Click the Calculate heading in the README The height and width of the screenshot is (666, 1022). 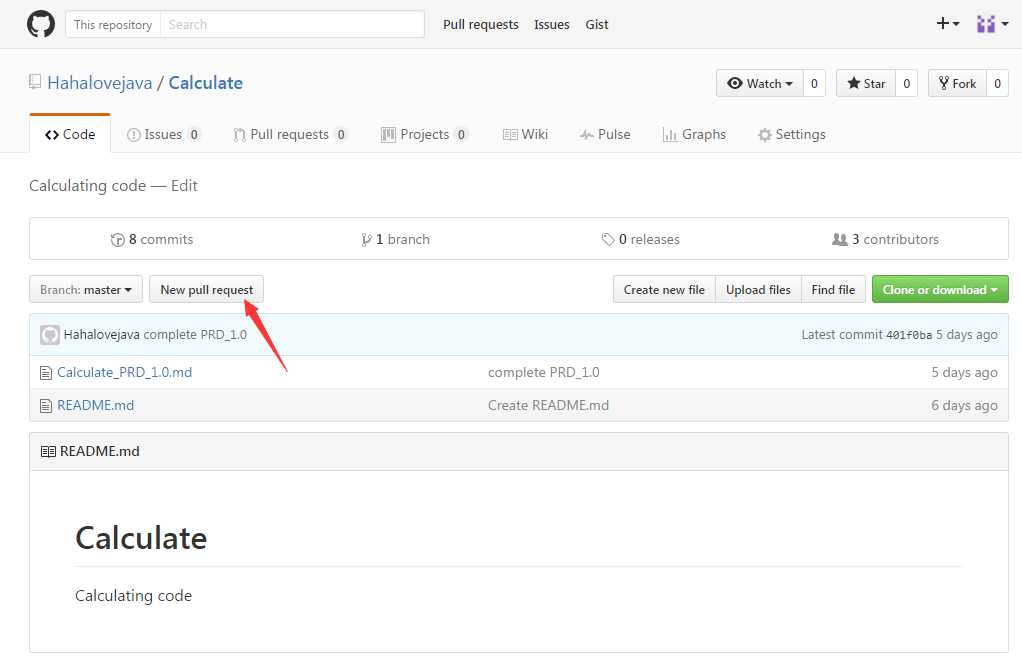141,538
